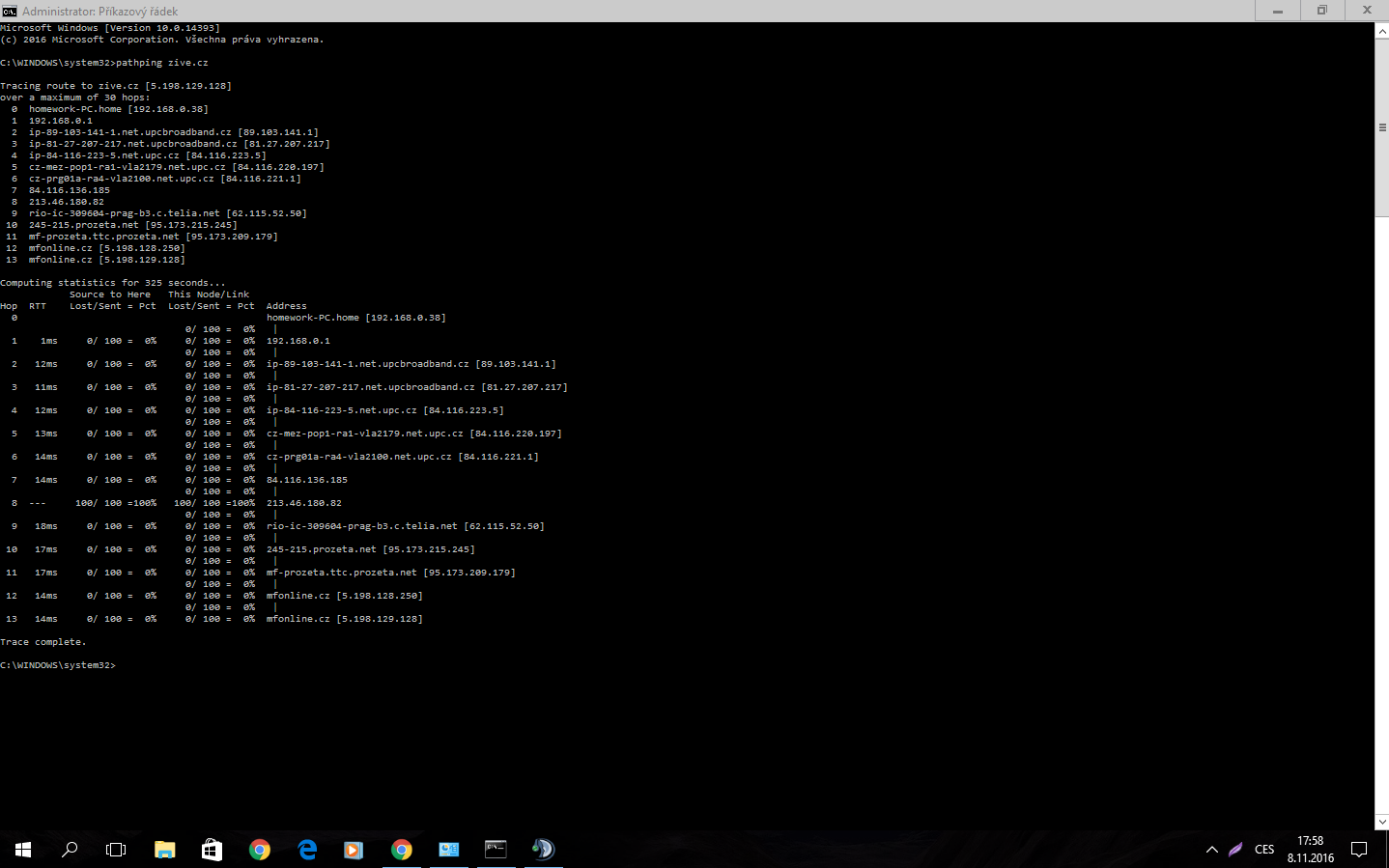The width and height of the screenshot is (1389, 868).
Task: Switch to the TeamSpeak taskbar app
Action: pyautogui.click(x=543, y=850)
